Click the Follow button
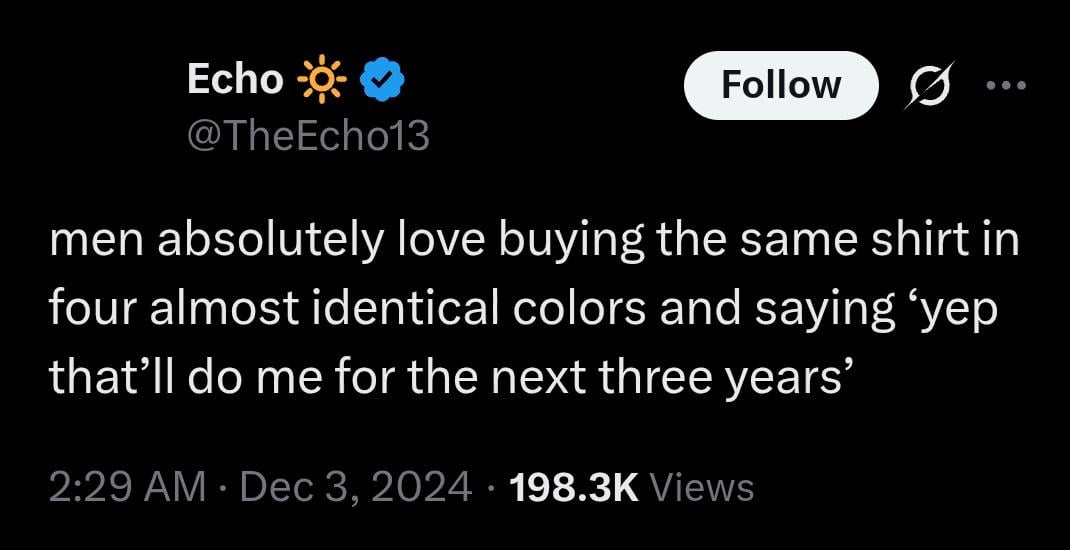The image size is (1070, 550). 781,85
